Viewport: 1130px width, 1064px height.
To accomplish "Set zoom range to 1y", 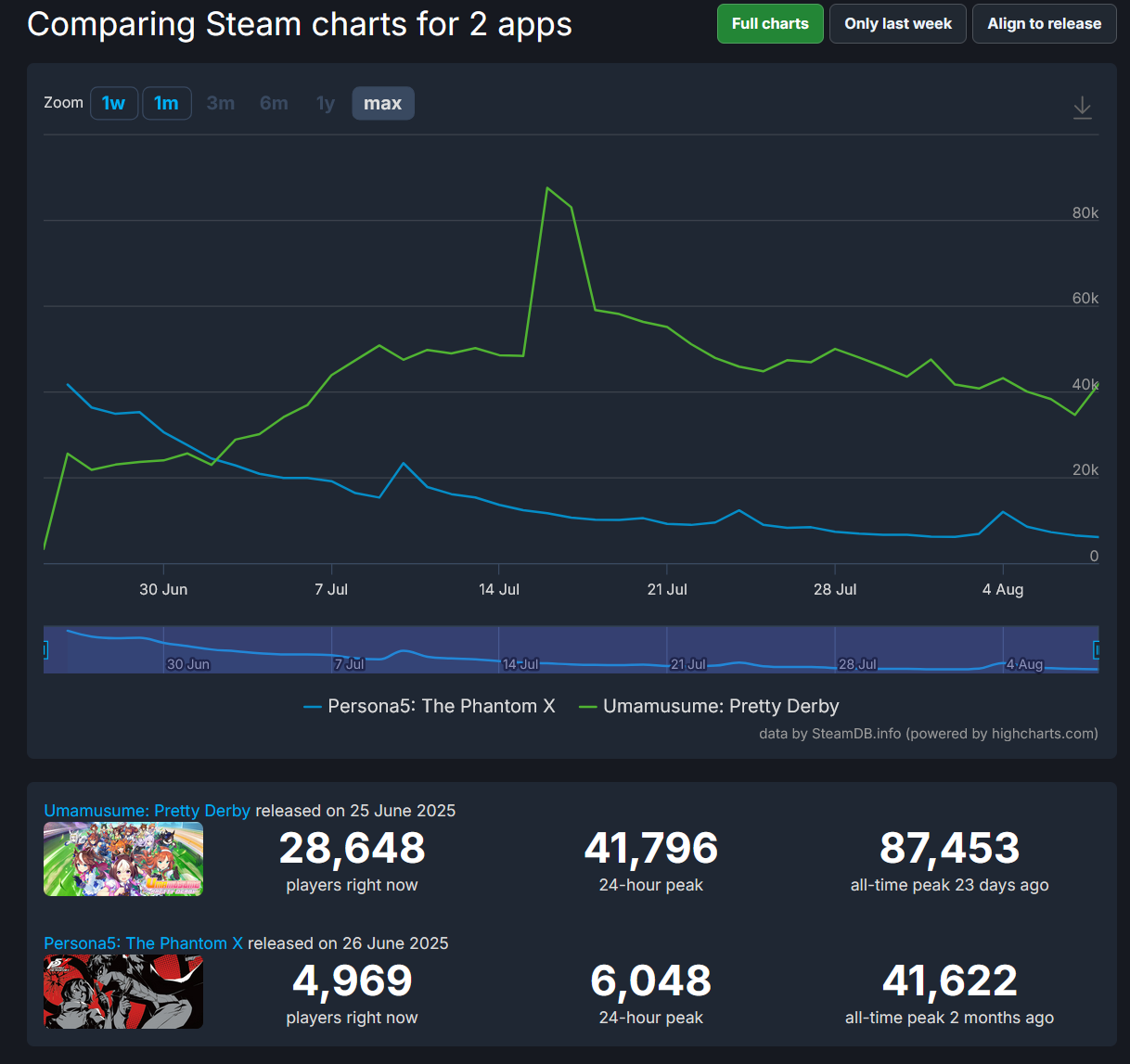I will coord(325,103).
